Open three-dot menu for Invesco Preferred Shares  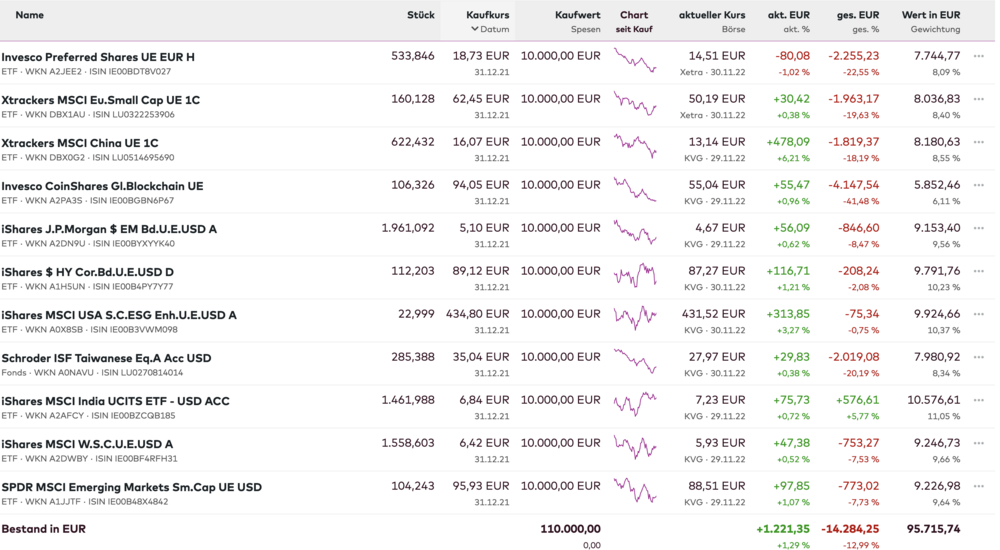click(978, 57)
